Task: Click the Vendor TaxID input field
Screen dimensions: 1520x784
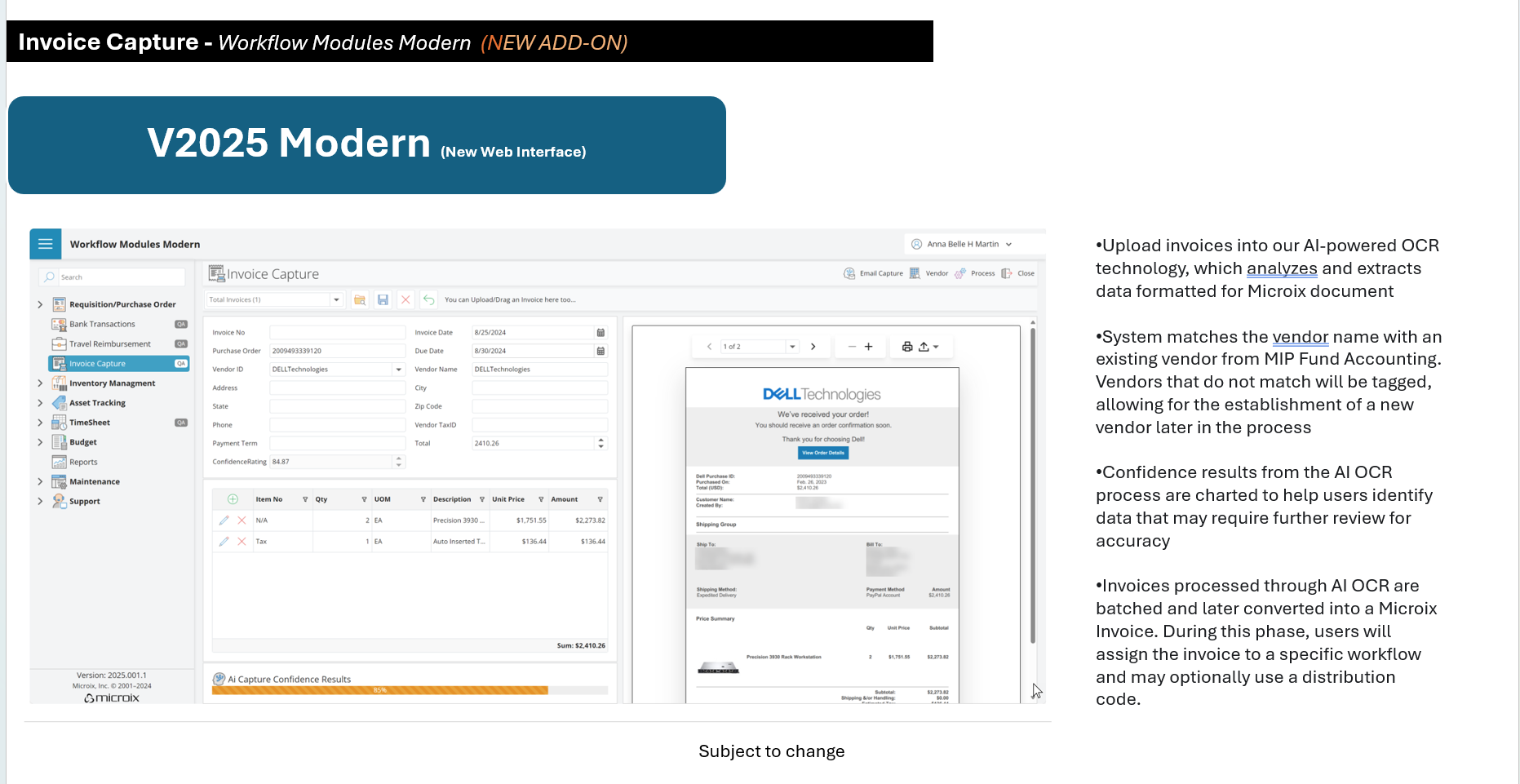Action: coord(539,425)
